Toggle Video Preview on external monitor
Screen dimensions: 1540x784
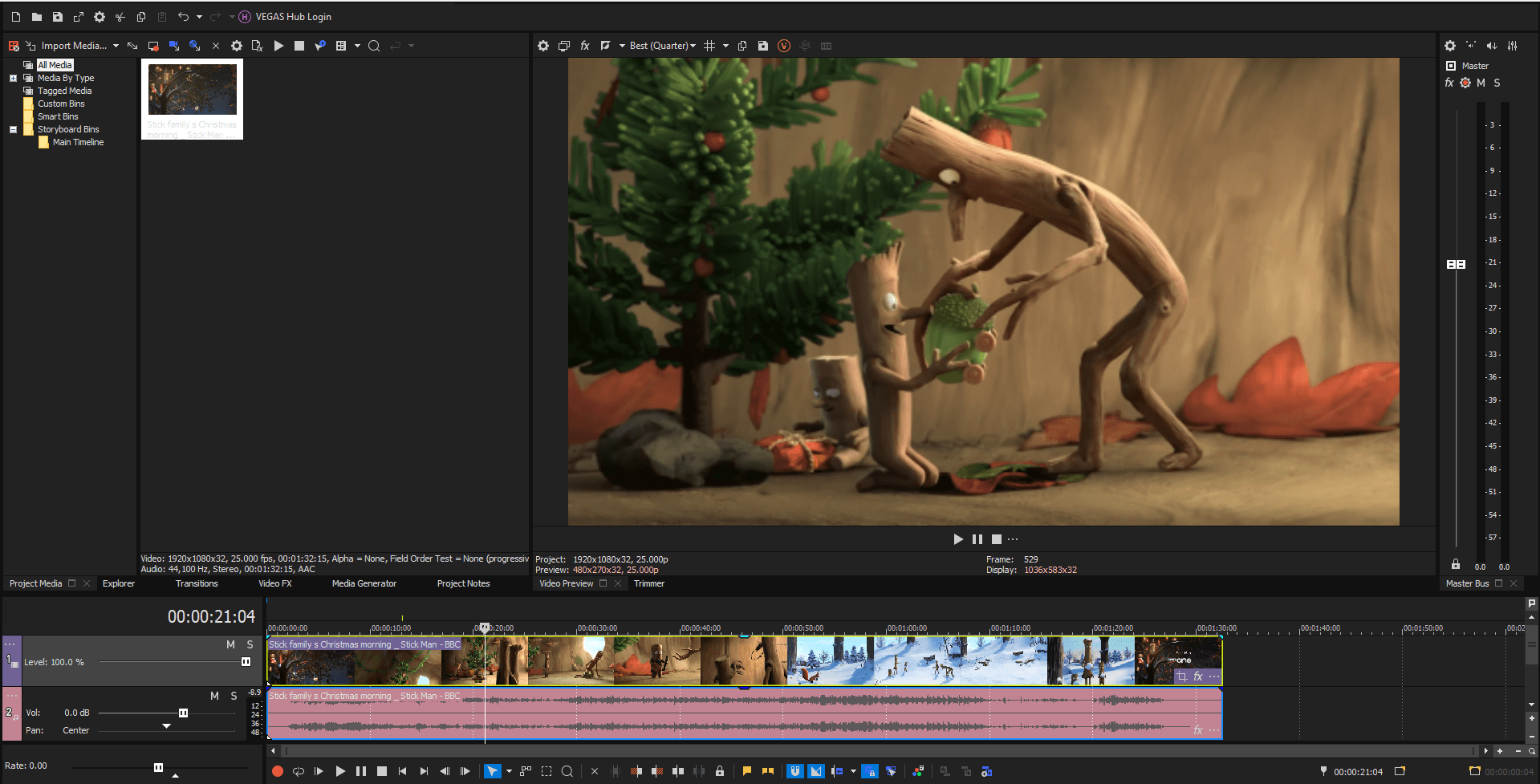564,46
